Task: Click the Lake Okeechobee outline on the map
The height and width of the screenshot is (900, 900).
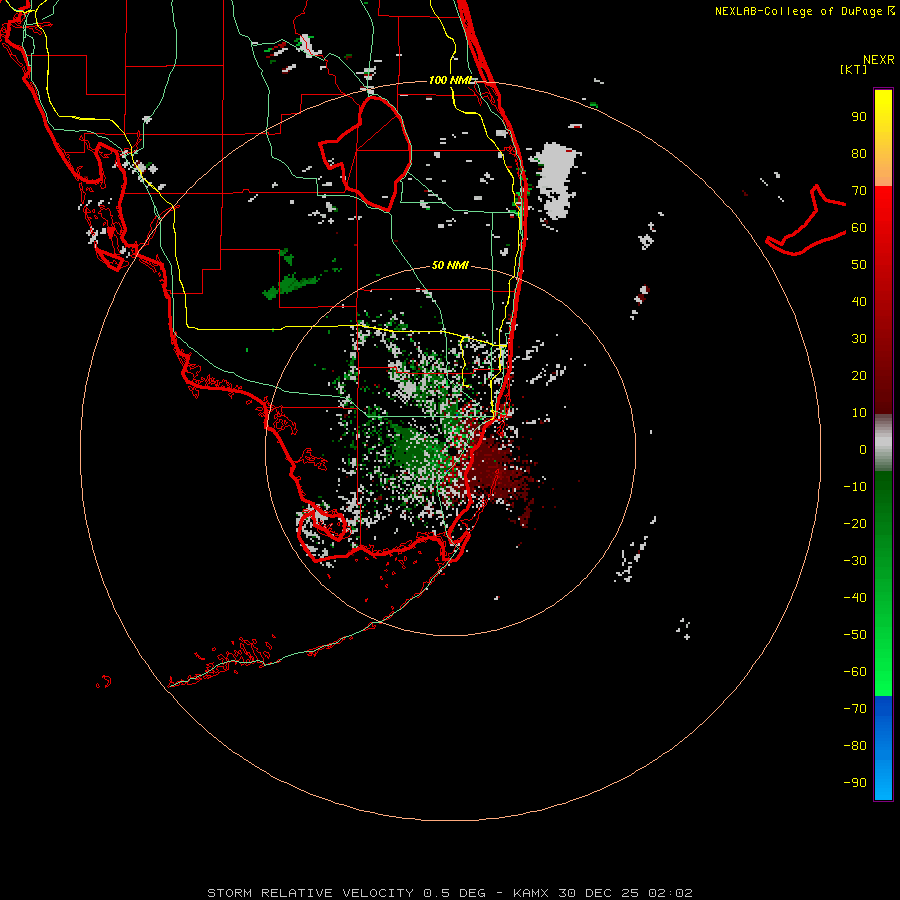Action: 366,153
